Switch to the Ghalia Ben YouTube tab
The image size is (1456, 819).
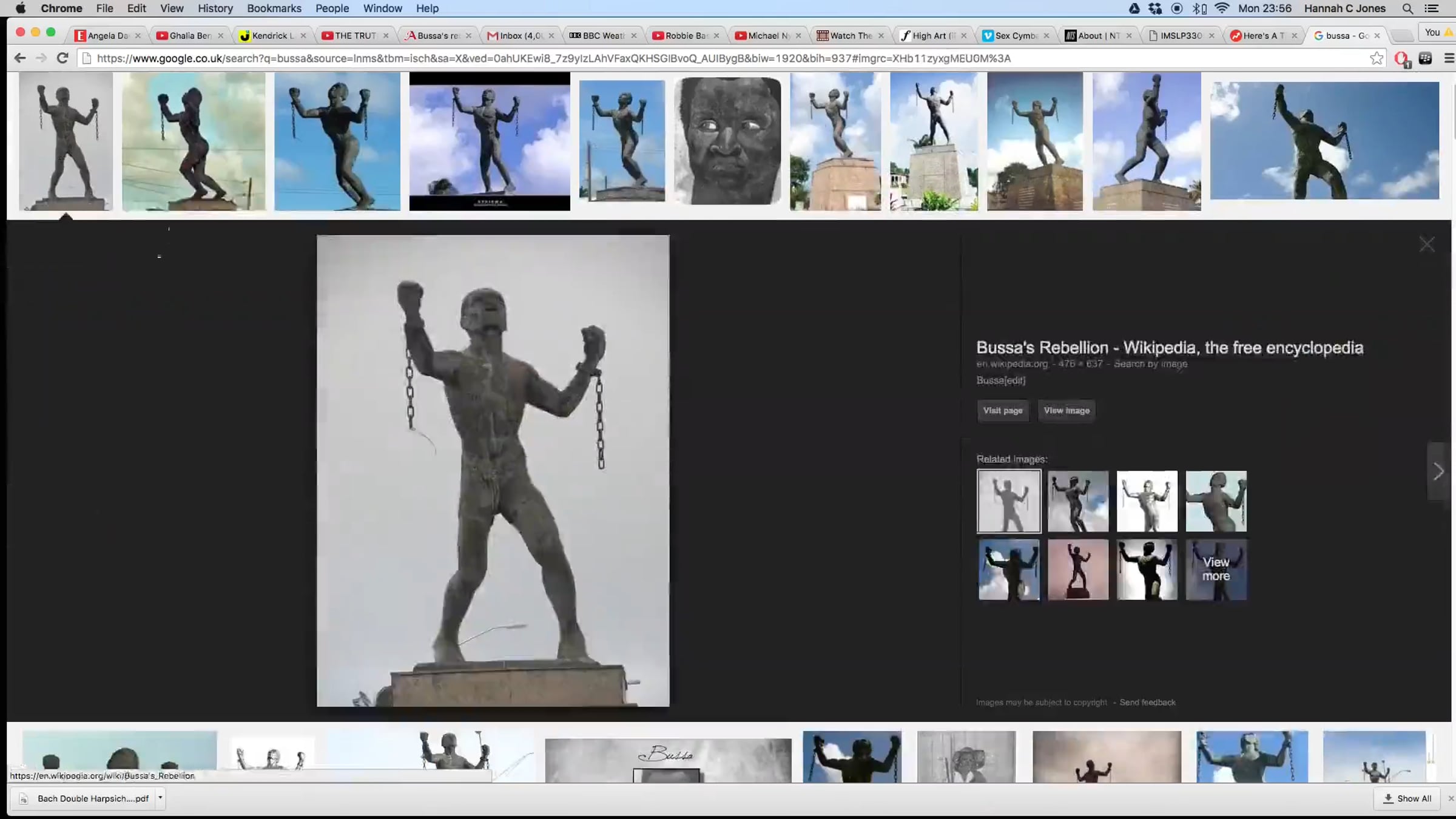pos(190,36)
